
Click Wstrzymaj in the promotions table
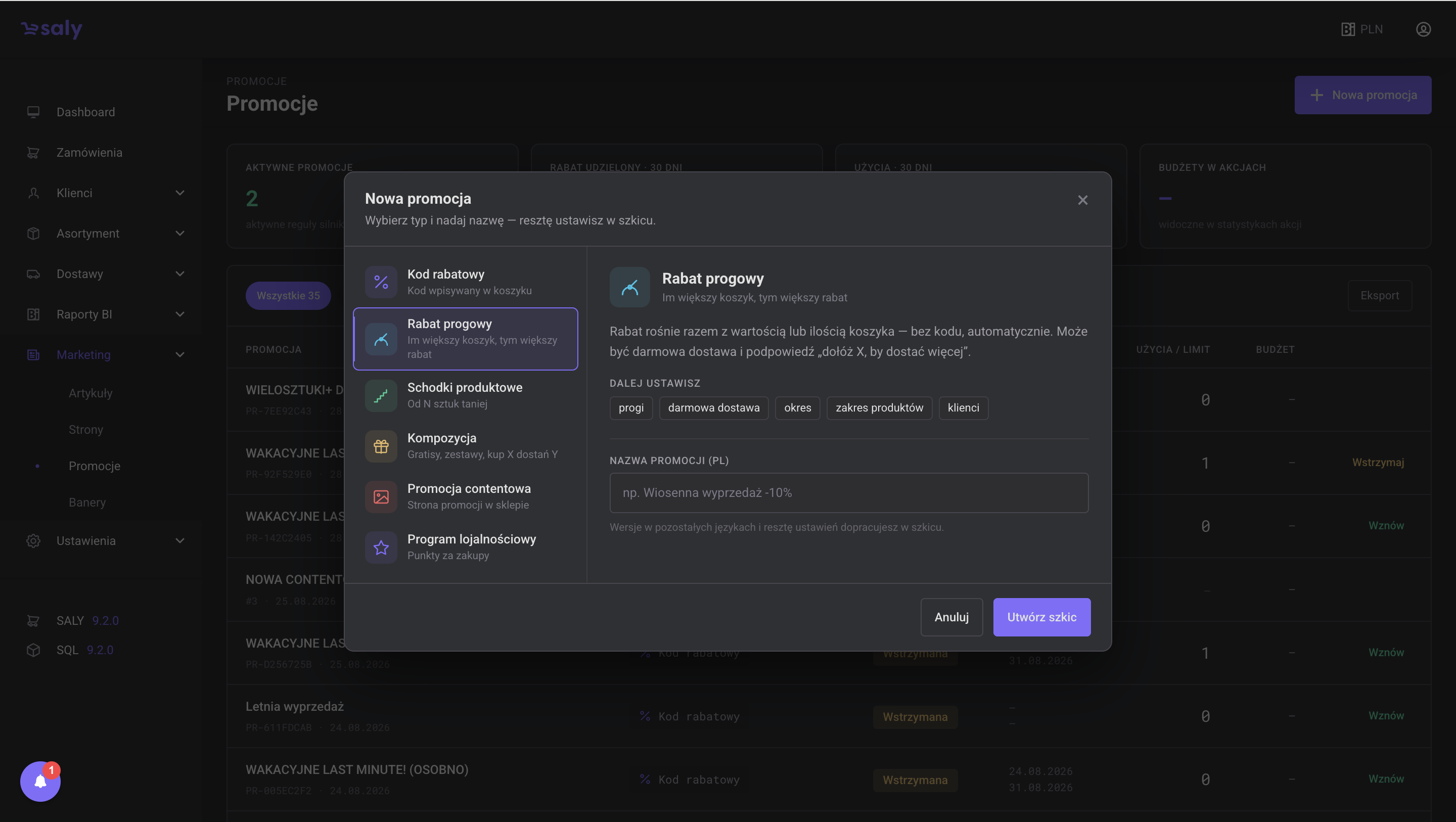(1378, 463)
